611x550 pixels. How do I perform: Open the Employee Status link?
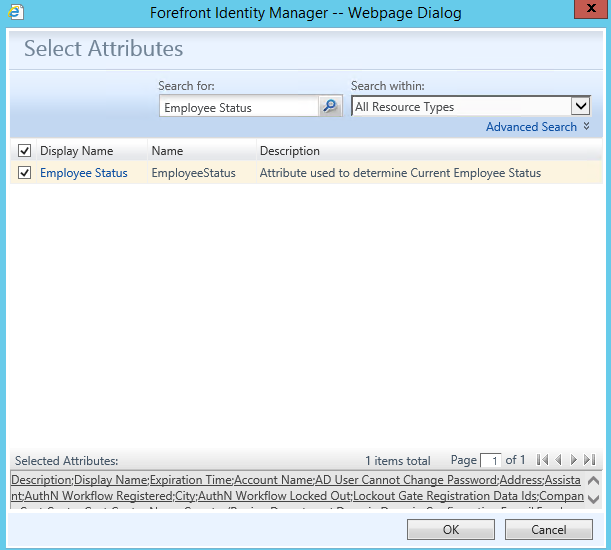click(x=84, y=173)
